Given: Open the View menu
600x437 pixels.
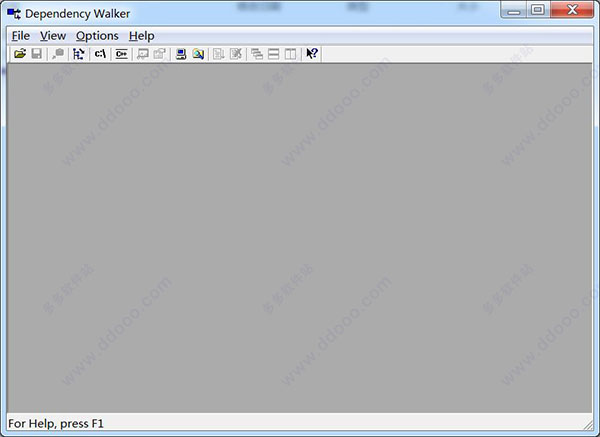Looking at the screenshot, I should pos(53,36).
